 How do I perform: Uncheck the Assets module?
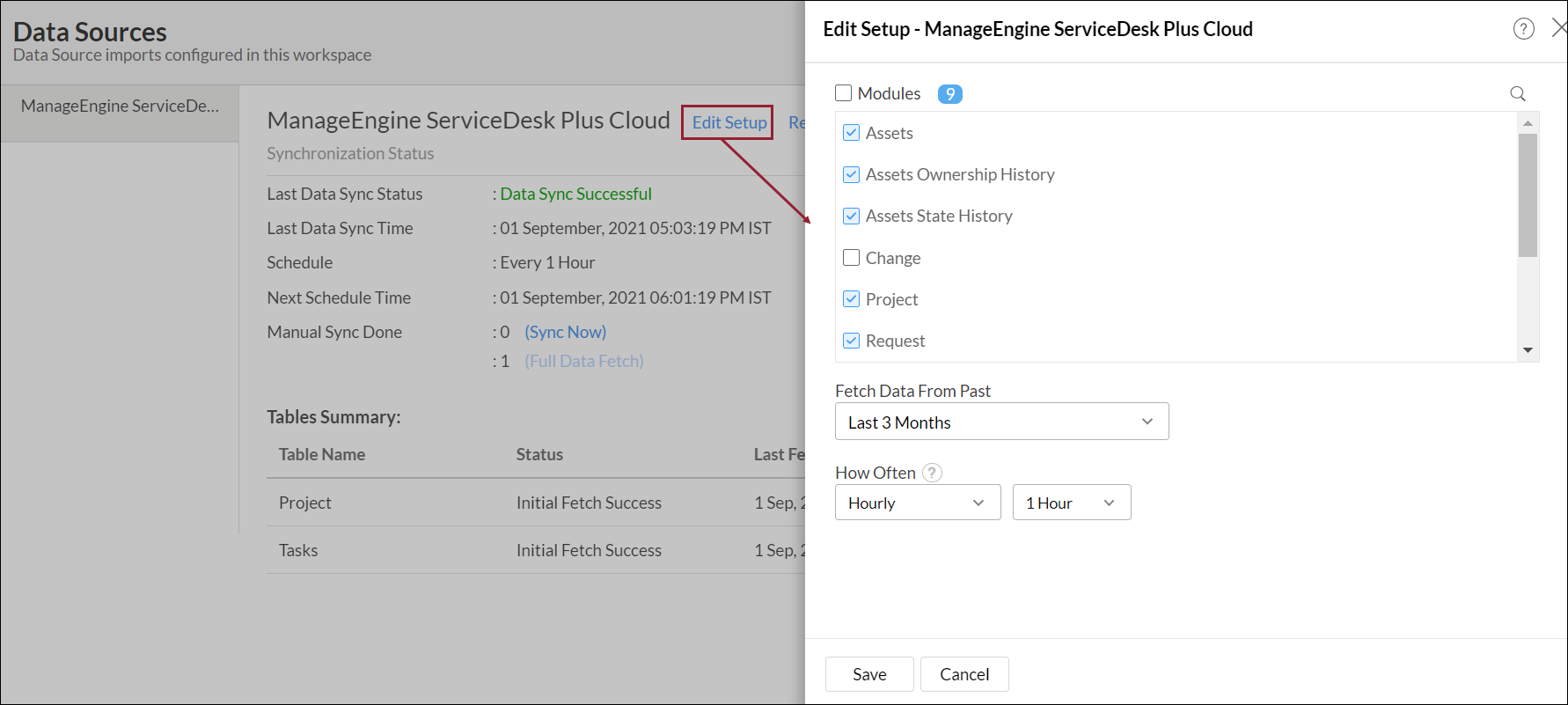click(x=851, y=133)
